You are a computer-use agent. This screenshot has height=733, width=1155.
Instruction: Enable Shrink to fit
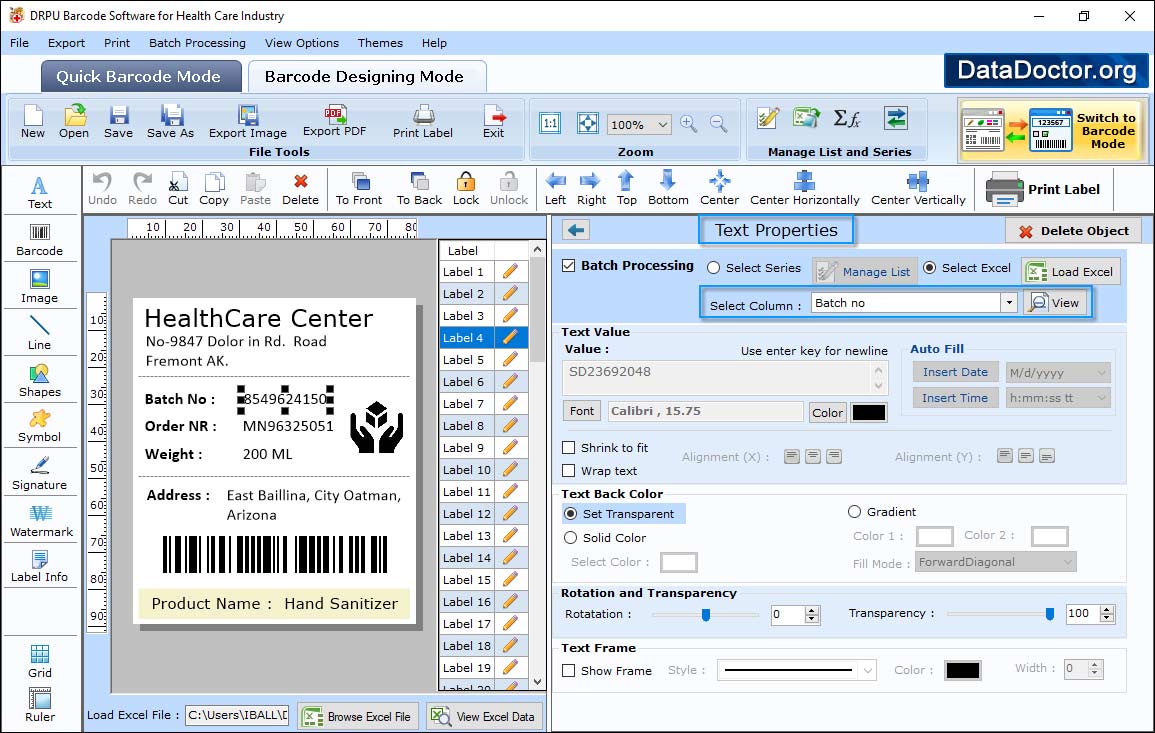click(569, 447)
